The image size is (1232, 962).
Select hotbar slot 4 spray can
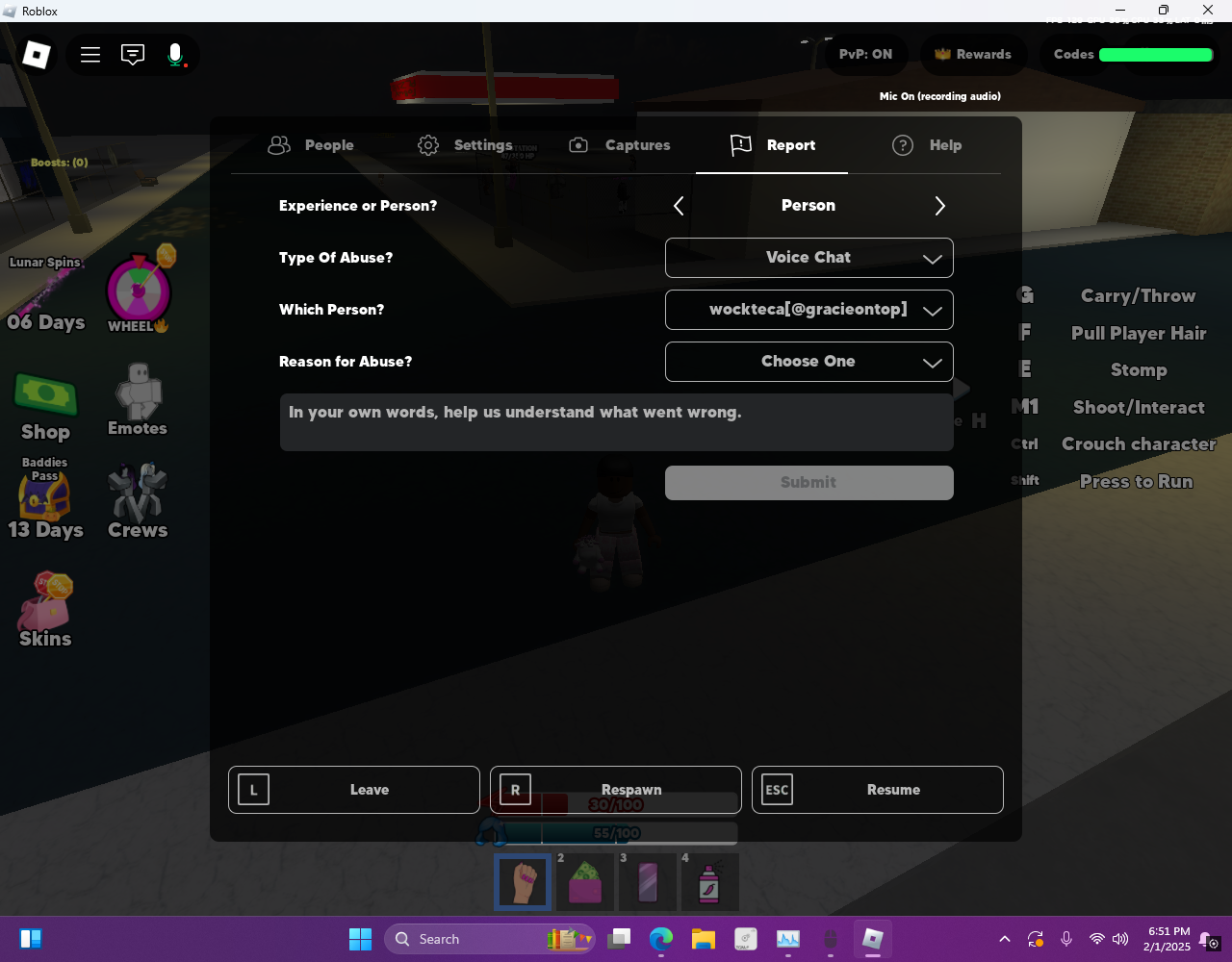click(x=709, y=882)
